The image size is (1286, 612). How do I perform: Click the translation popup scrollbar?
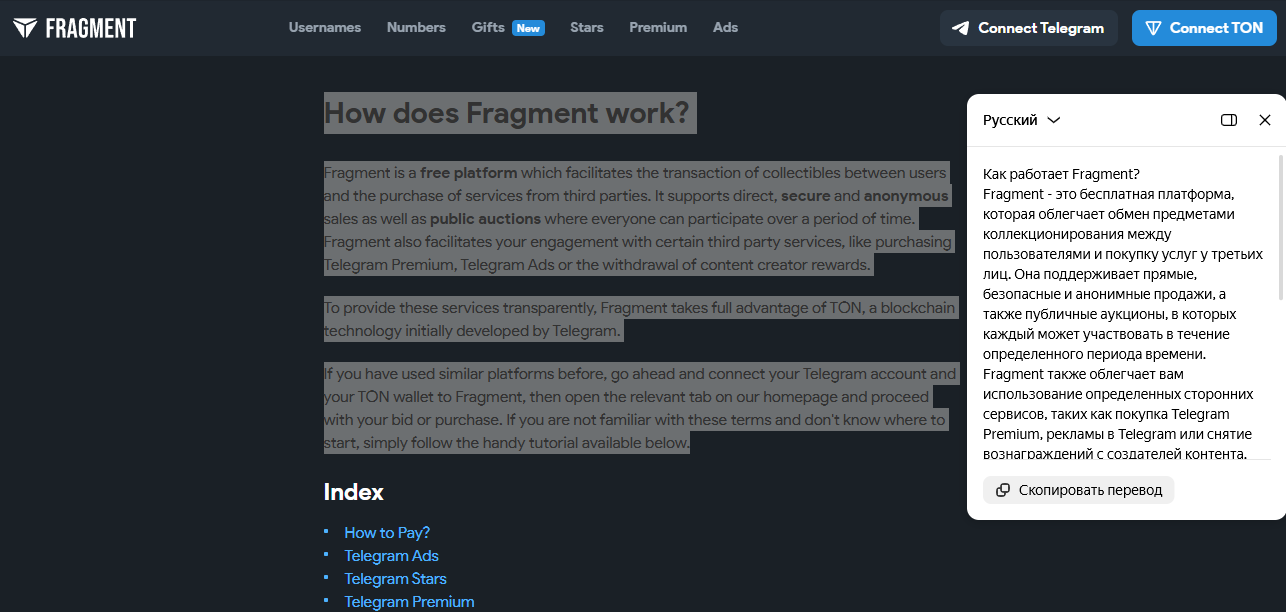(x=1281, y=227)
